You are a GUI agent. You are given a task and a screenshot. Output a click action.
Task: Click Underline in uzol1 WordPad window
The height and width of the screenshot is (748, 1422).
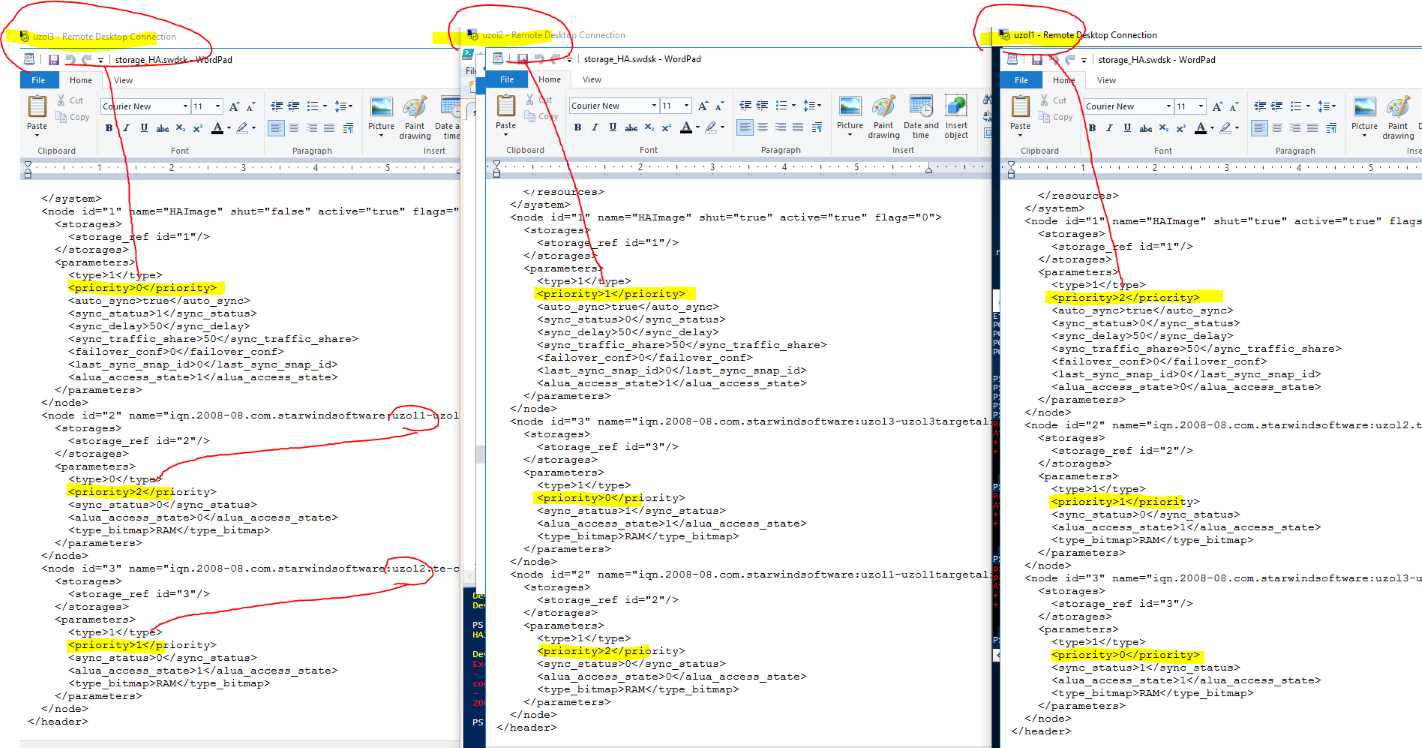pos(1126,128)
